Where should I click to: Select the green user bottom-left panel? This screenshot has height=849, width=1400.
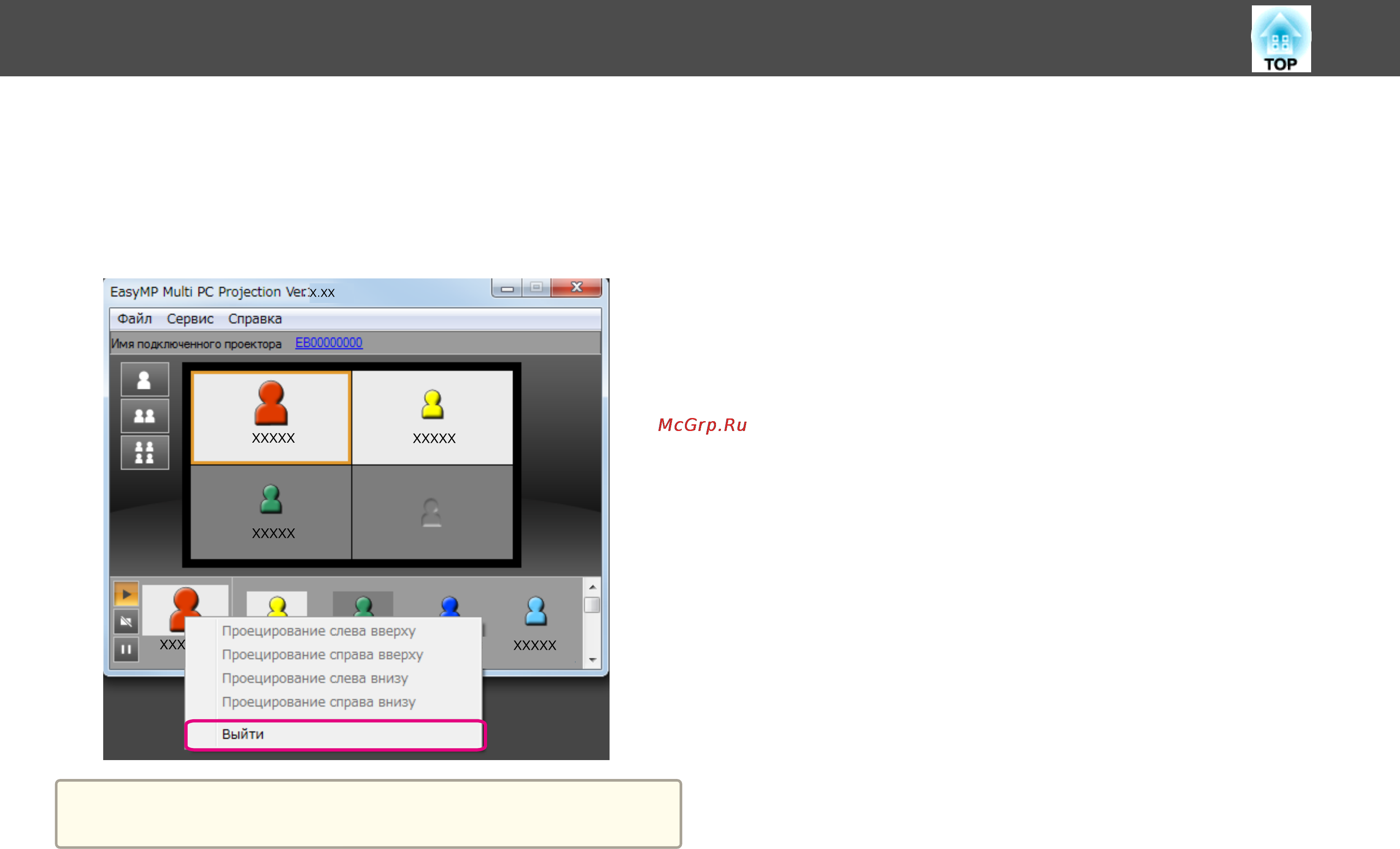[x=271, y=512]
